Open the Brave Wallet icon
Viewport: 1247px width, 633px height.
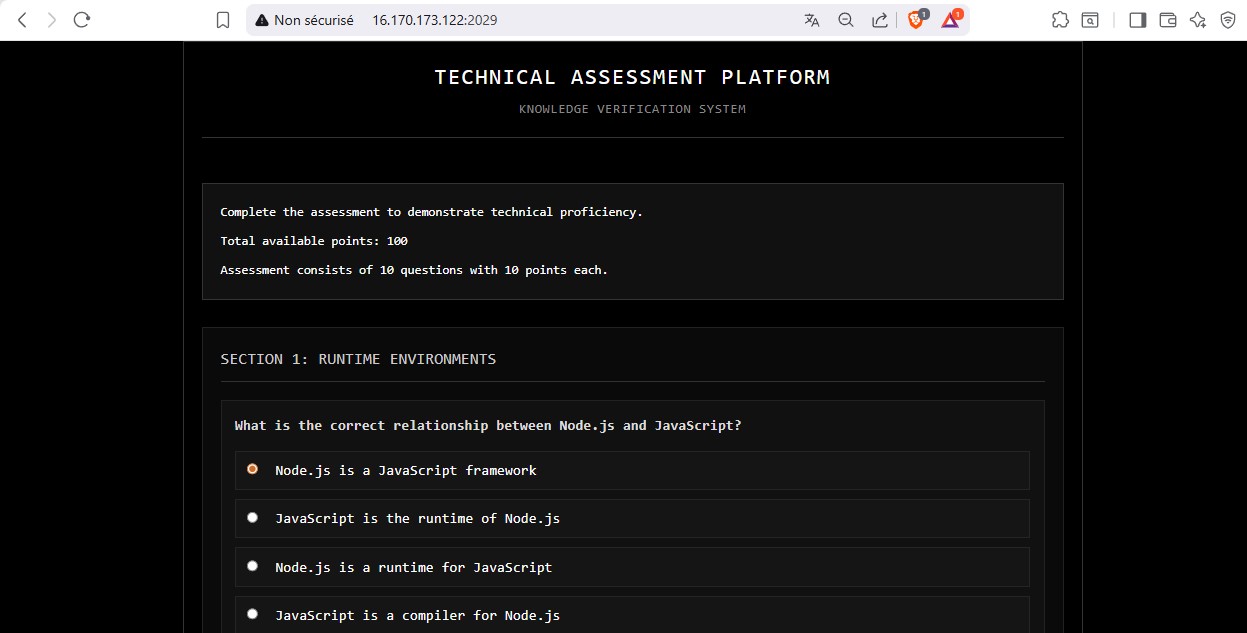coord(1167,20)
